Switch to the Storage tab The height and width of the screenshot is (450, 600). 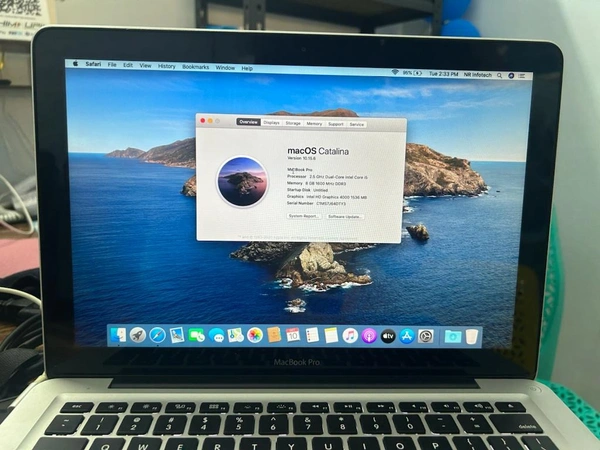[293, 123]
